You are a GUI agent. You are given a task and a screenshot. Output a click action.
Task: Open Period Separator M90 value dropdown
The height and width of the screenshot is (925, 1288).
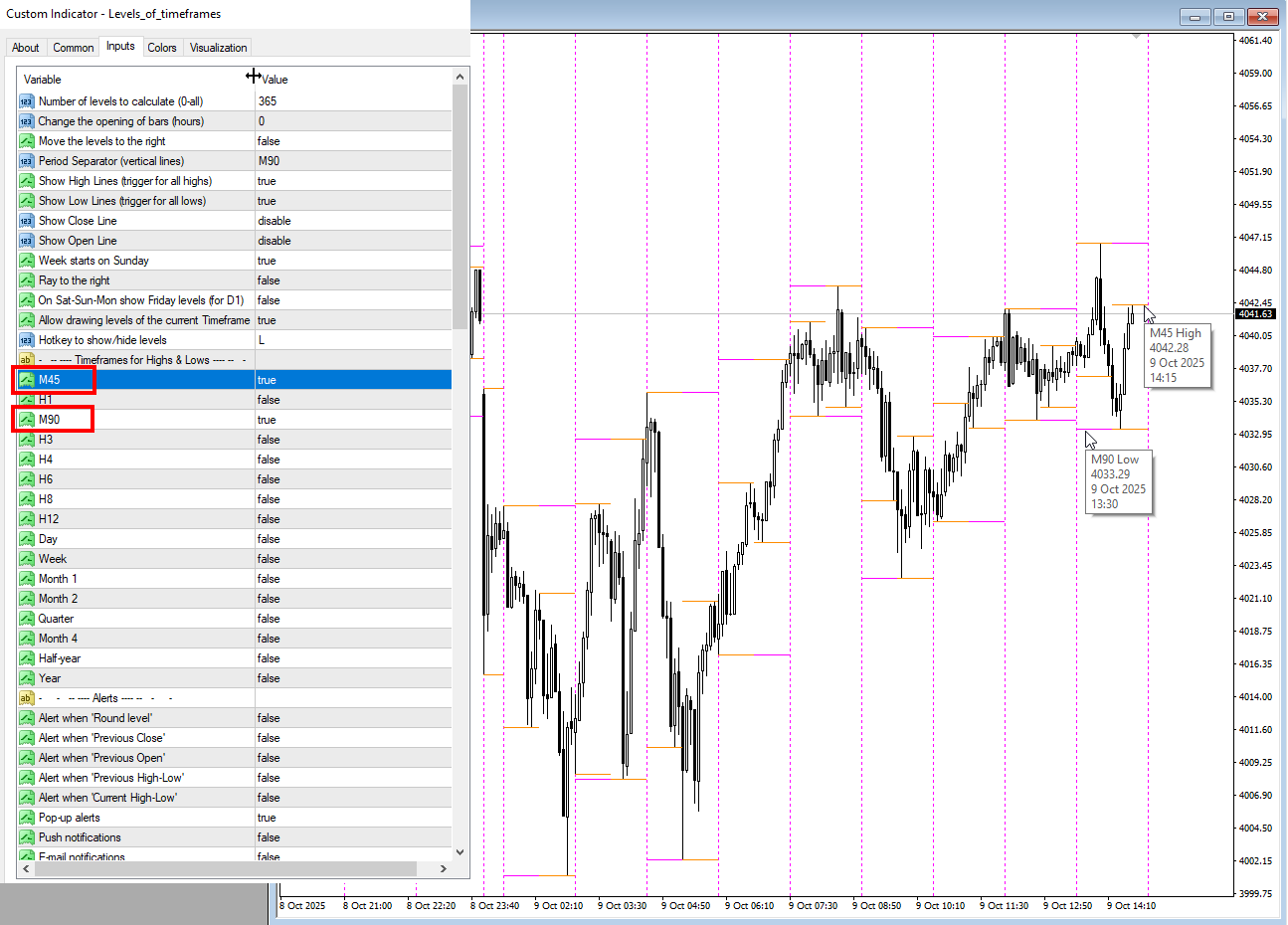coord(353,161)
